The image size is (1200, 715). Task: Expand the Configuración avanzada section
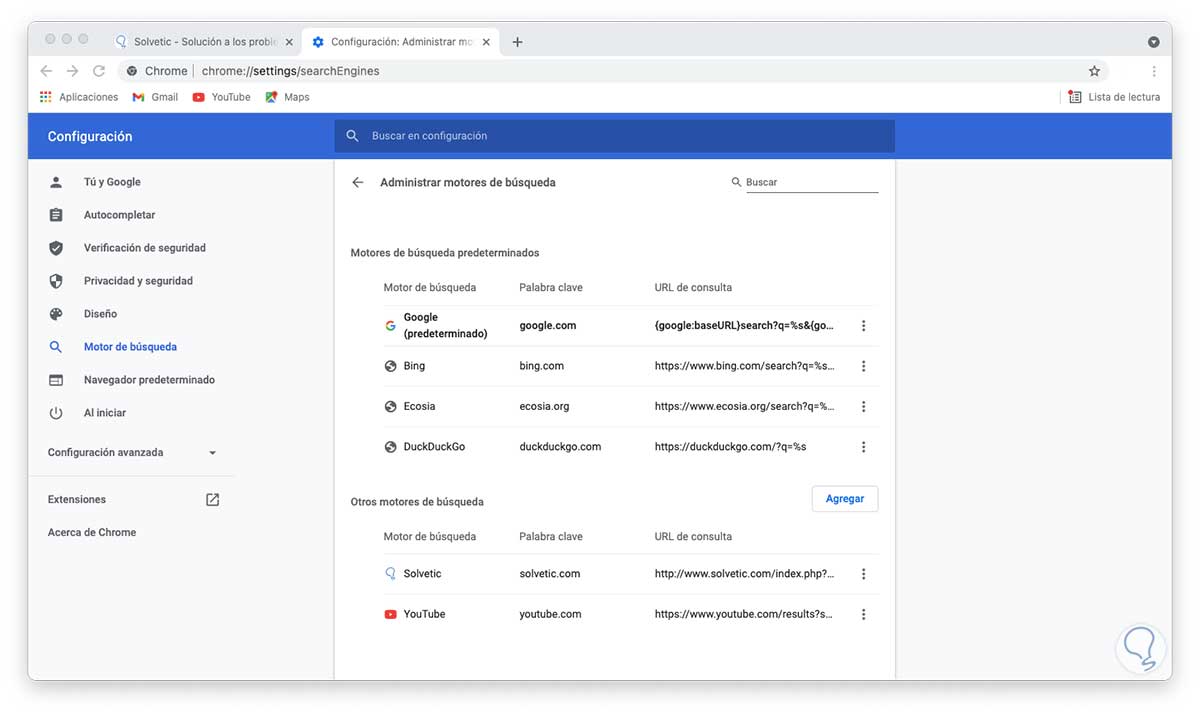(132, 452)
